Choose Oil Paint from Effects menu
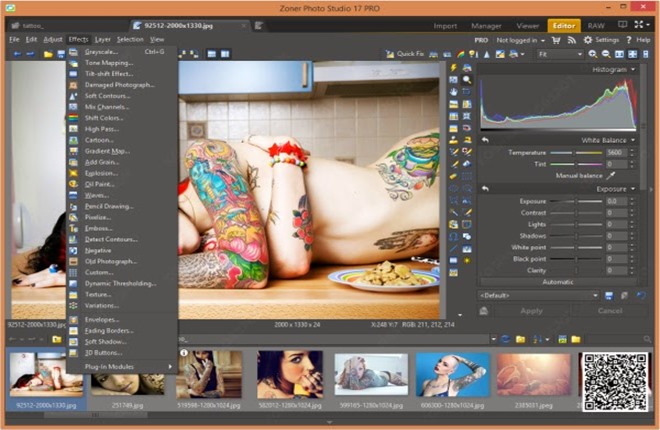 (99, 184)
